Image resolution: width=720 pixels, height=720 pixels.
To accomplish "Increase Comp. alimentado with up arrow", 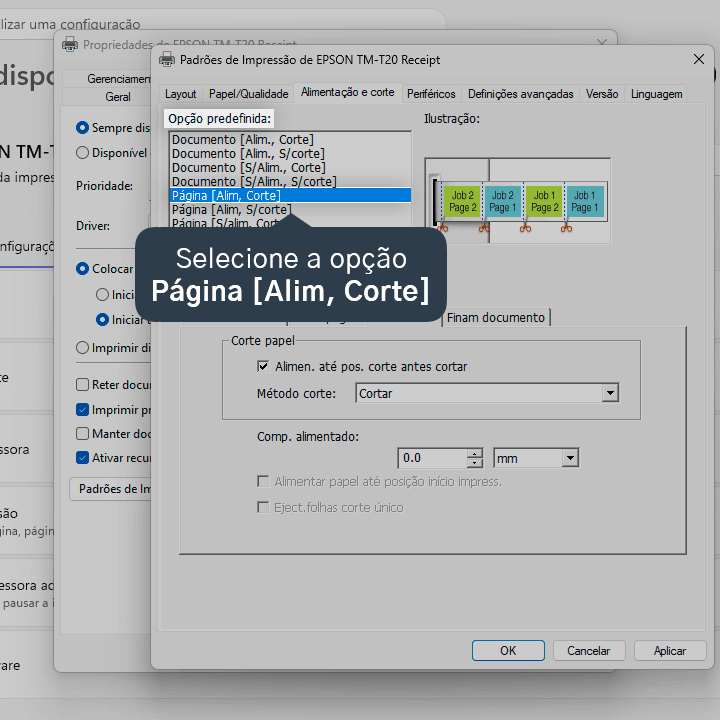I will [x=474, y=453].
